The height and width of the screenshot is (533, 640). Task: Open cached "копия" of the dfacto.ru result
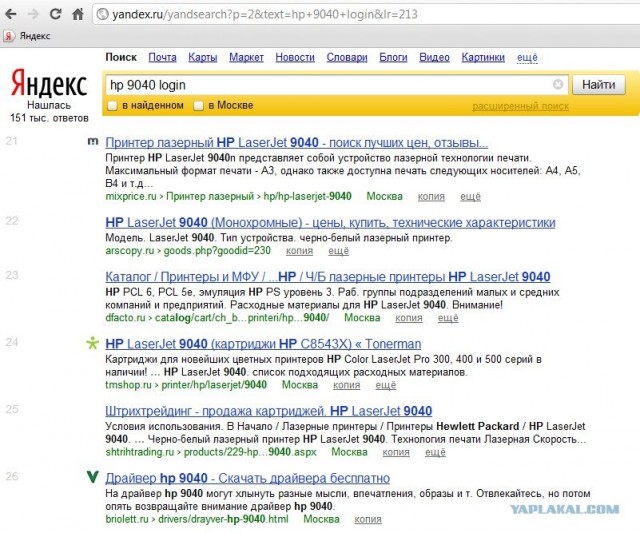(409, 318)
